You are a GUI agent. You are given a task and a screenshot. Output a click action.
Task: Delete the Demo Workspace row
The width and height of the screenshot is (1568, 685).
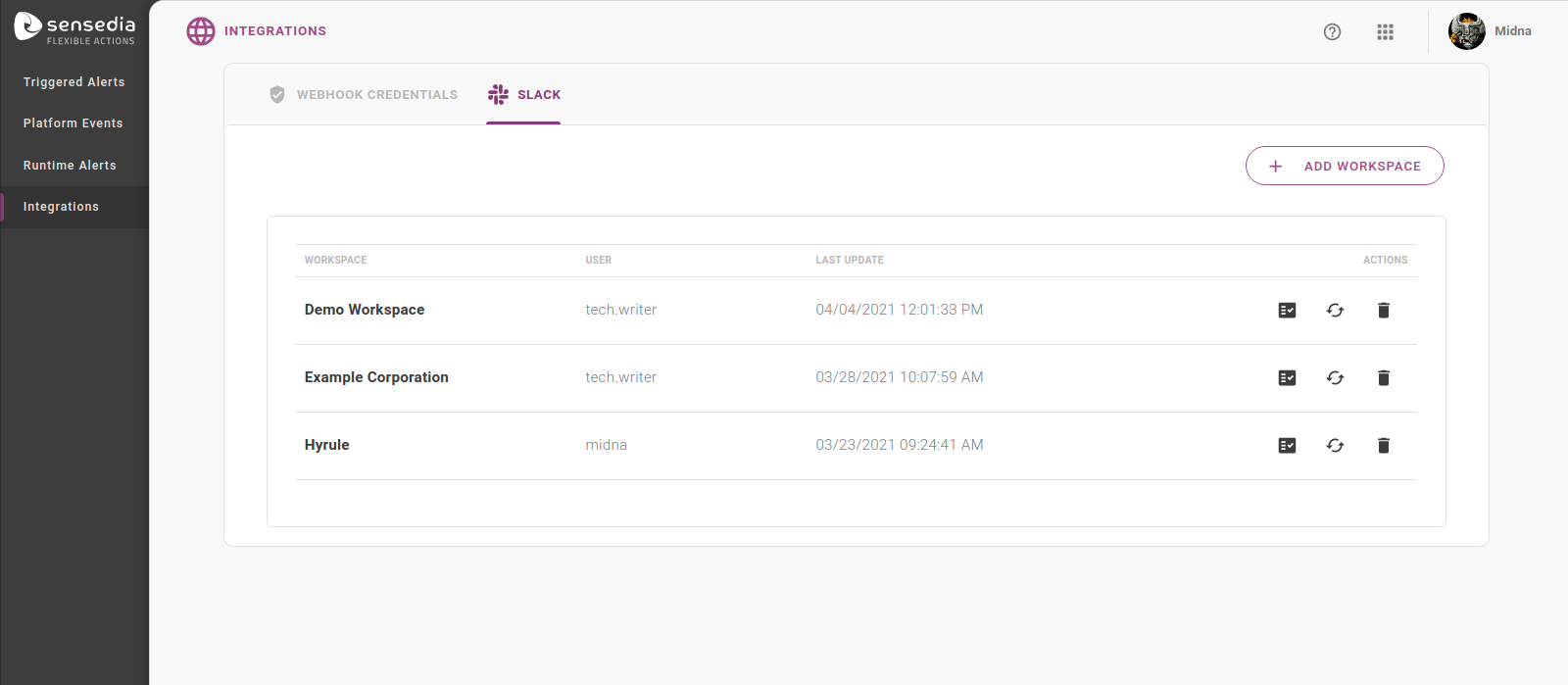[x=1383, y=311]
